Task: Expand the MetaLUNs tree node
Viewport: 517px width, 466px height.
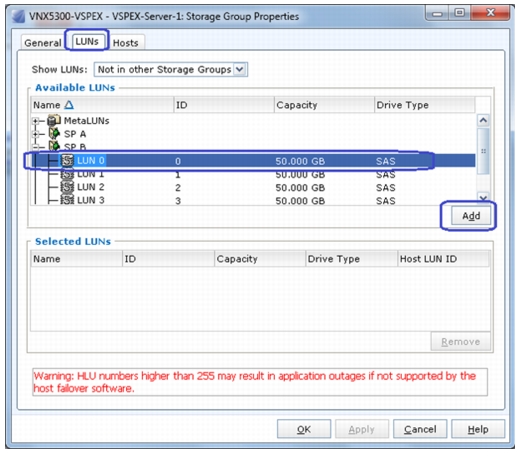Action: (x=35, y=121)
